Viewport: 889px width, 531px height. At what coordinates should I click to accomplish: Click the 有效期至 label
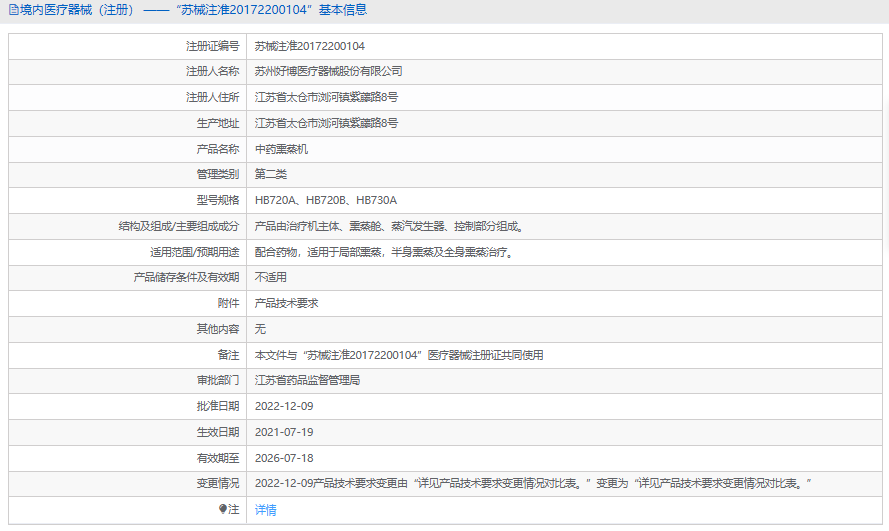tap(218, 458)
